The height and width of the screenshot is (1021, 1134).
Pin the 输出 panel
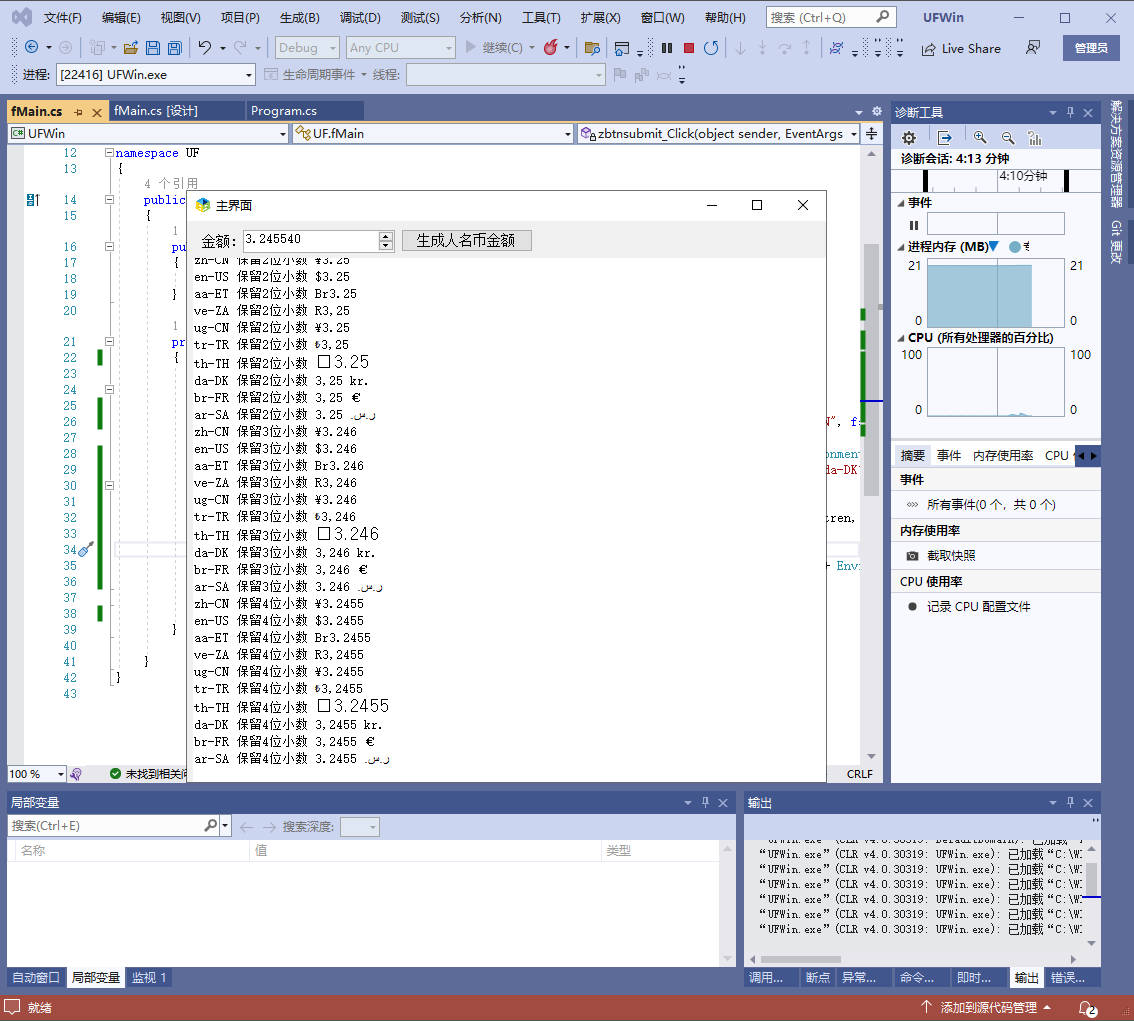coord(1070,803)
